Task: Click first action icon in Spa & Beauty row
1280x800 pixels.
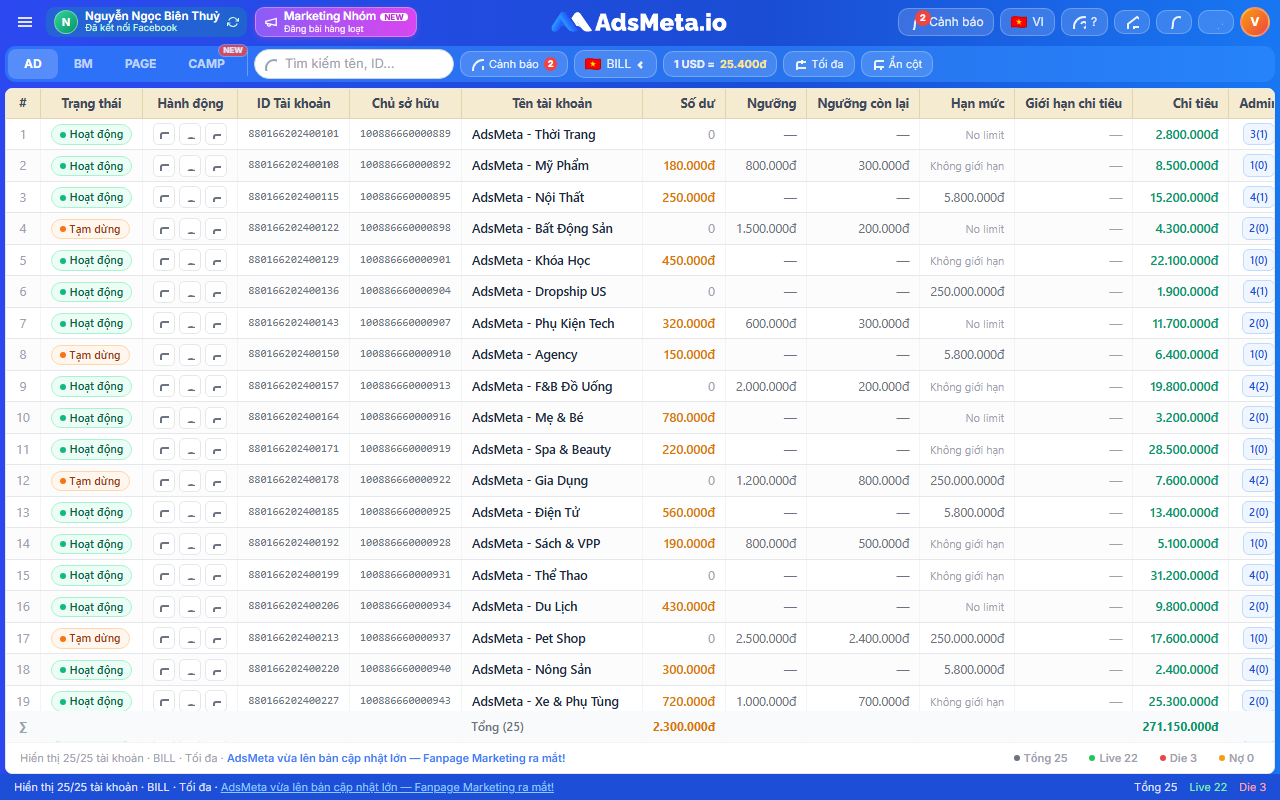Action: [x=164, y=450]
